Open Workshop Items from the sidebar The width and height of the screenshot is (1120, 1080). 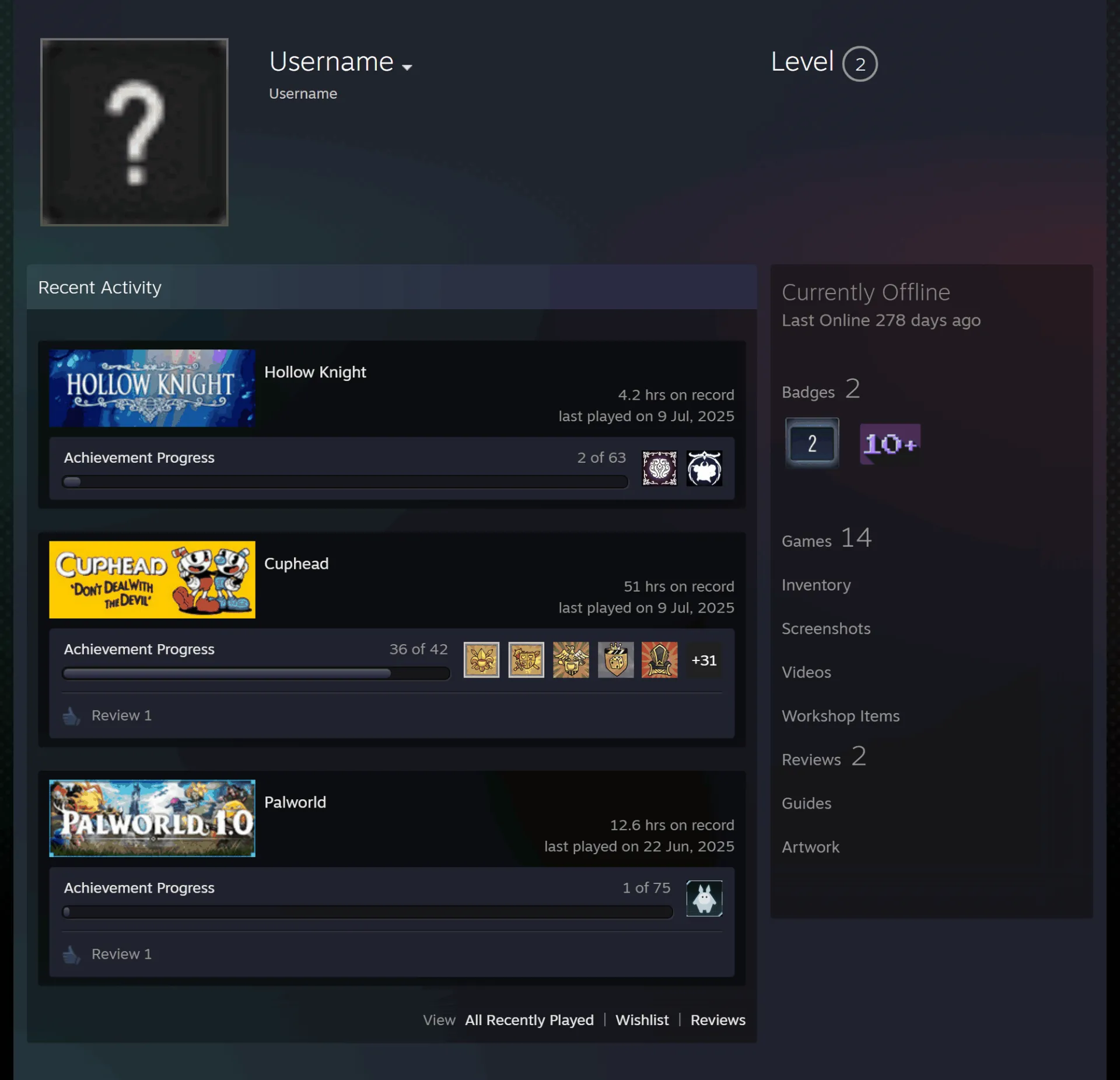[x=841, y=716]
